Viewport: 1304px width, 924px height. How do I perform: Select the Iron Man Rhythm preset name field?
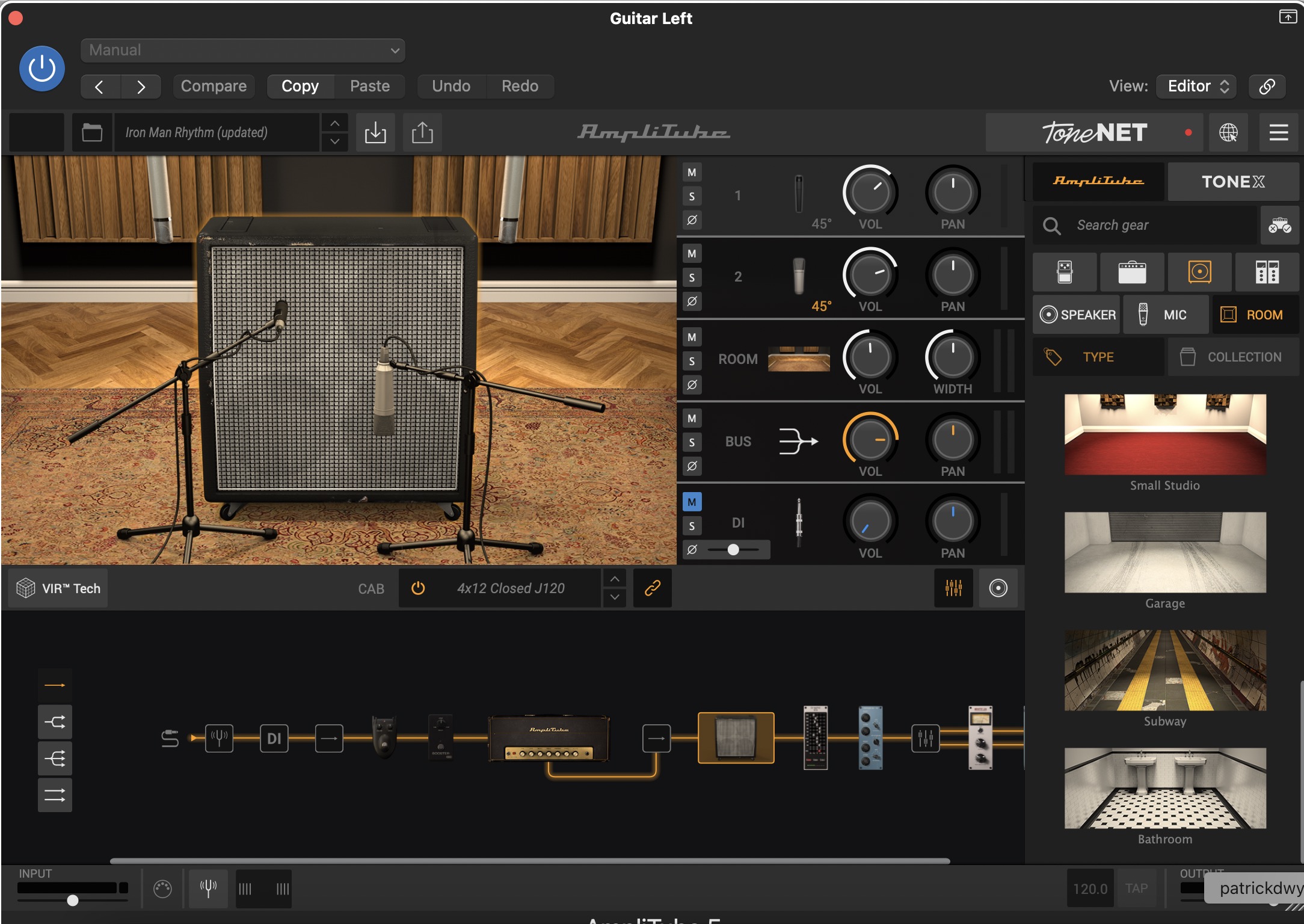click(217, 132)
